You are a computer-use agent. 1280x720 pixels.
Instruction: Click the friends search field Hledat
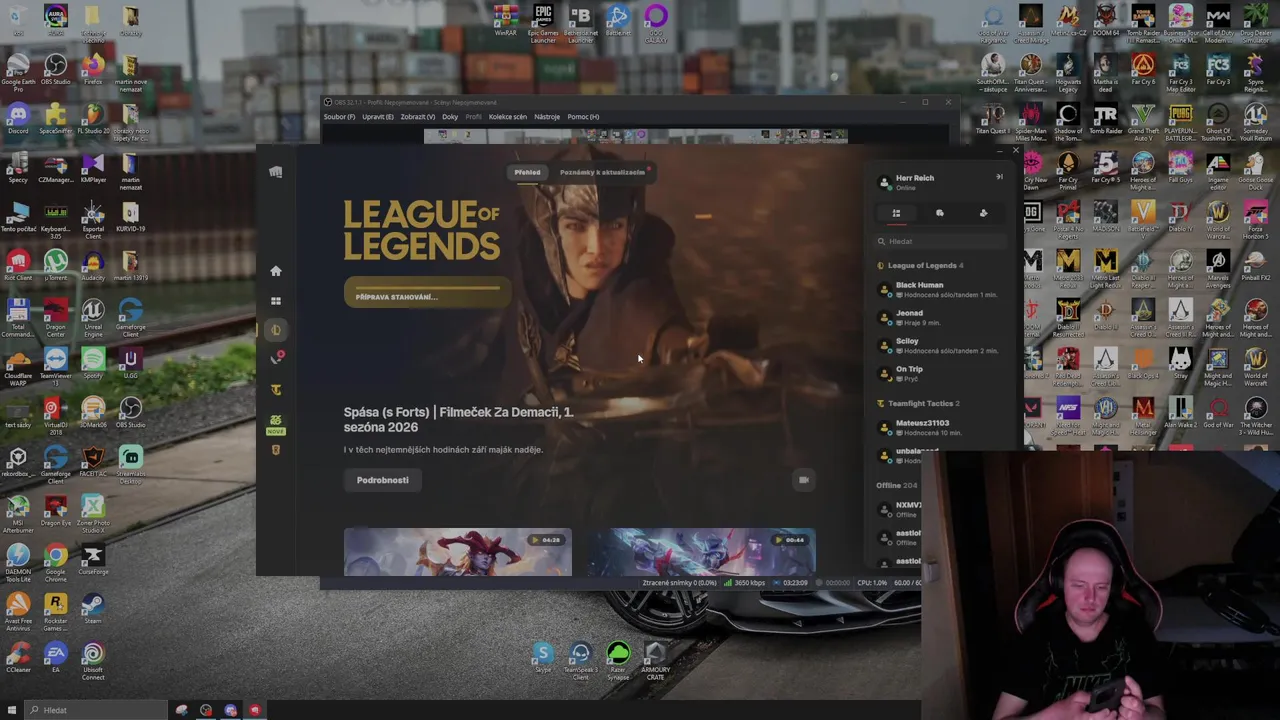click(940, 241)
